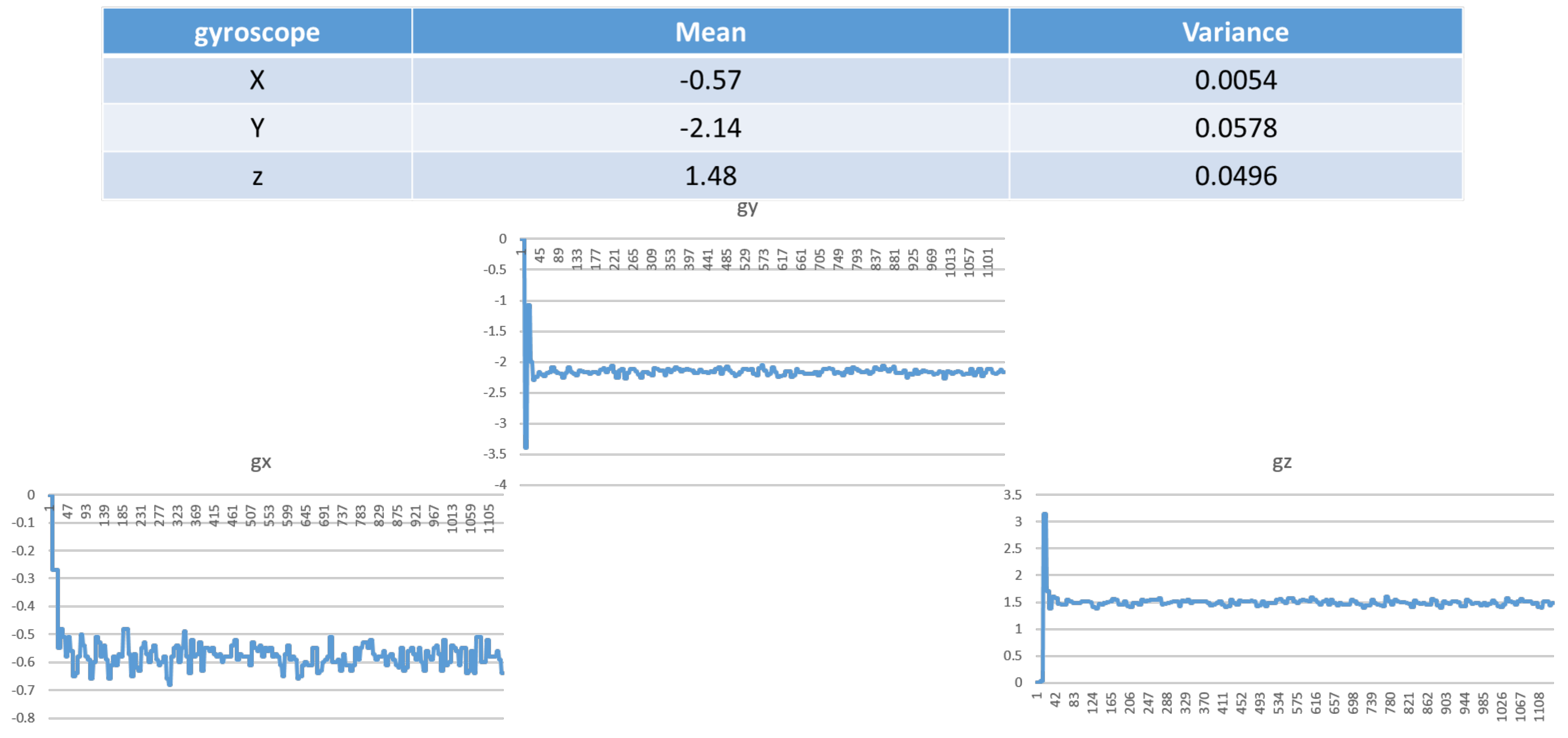Image resolution: width=1568 pixels, height=738 pixels.
Task: Select the Y row label cell
Action: 257,127
